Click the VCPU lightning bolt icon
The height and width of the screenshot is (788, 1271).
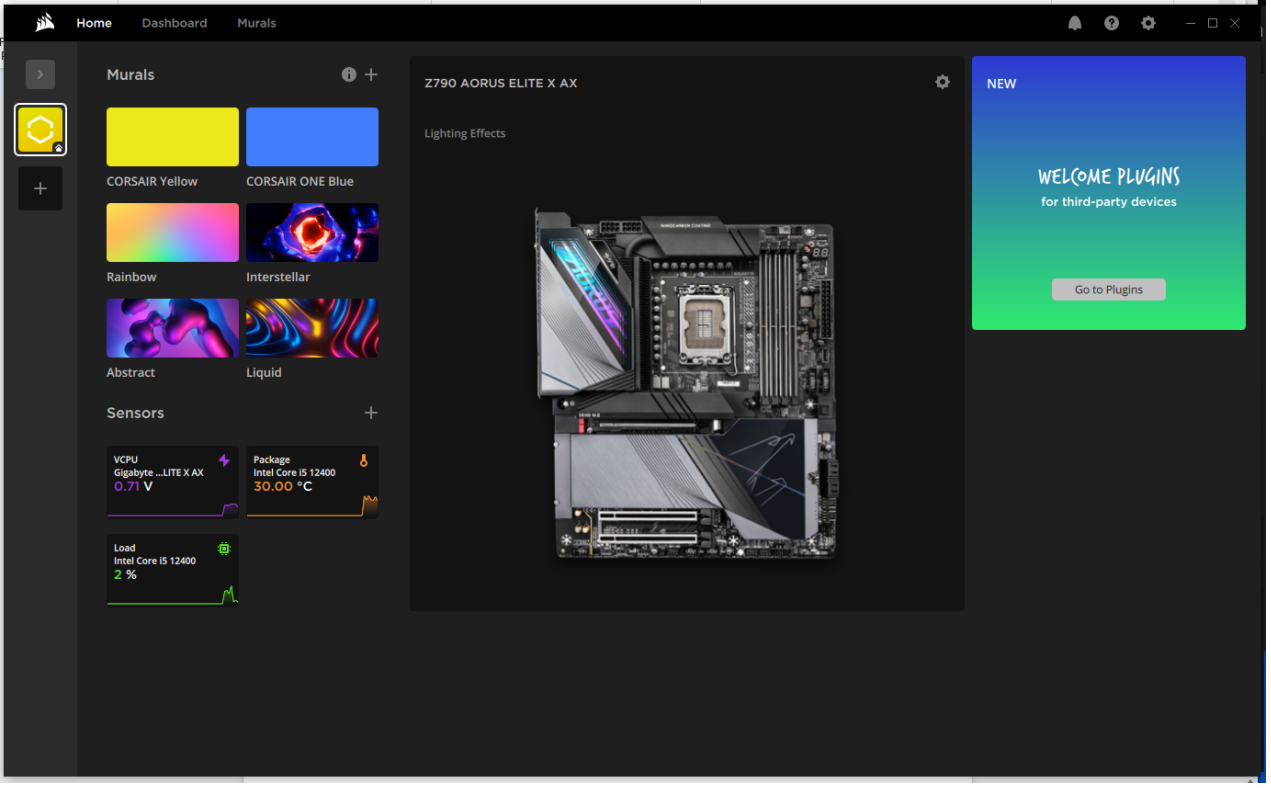click(224, 461)
